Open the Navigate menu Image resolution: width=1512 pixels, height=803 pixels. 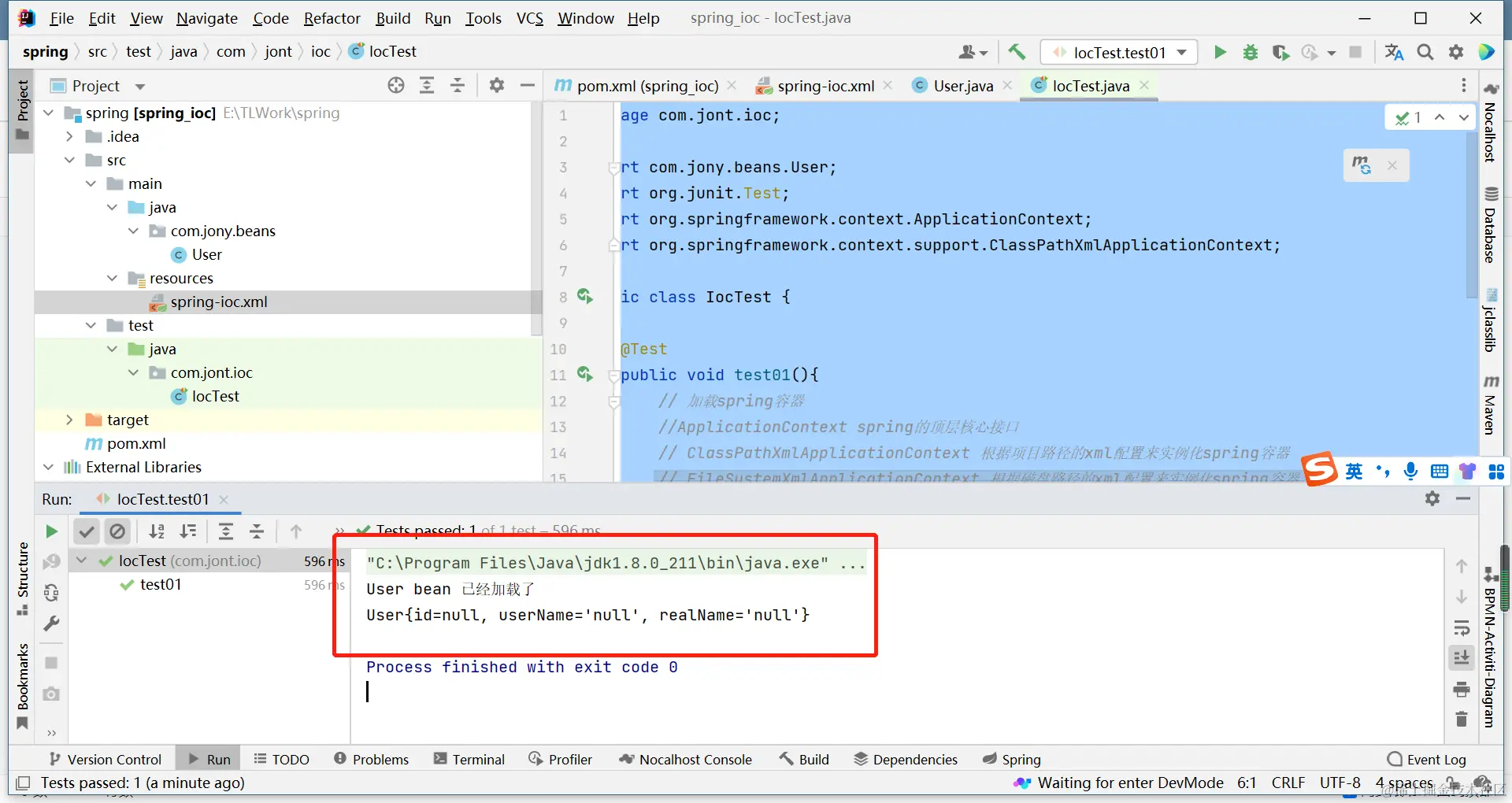[207, 18]
